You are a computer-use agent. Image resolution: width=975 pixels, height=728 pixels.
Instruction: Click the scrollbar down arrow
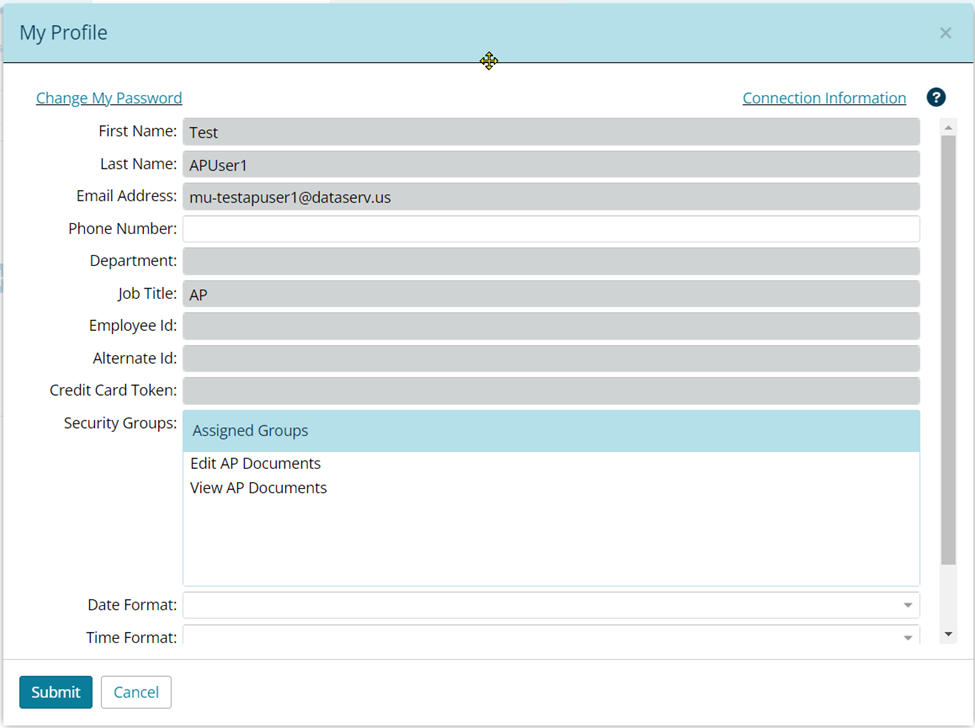click(x=948, y=634)
